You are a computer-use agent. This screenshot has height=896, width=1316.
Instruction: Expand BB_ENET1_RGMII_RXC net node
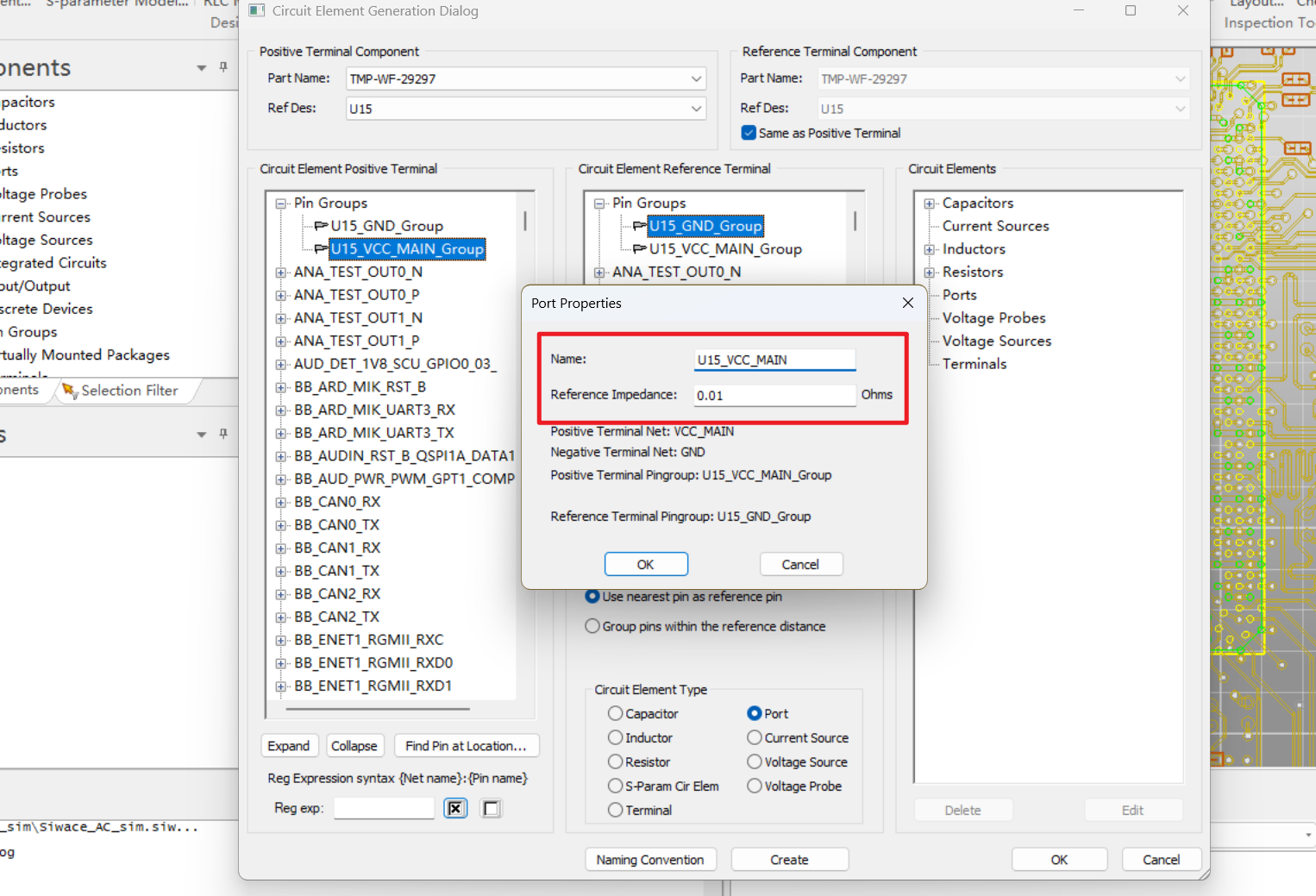click(280, 641)
